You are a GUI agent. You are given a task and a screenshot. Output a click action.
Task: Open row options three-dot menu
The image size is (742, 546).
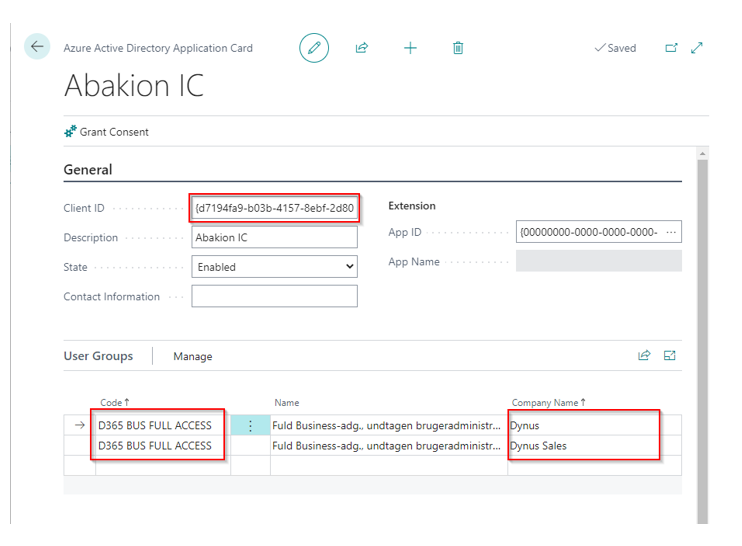tap(250, 426)
